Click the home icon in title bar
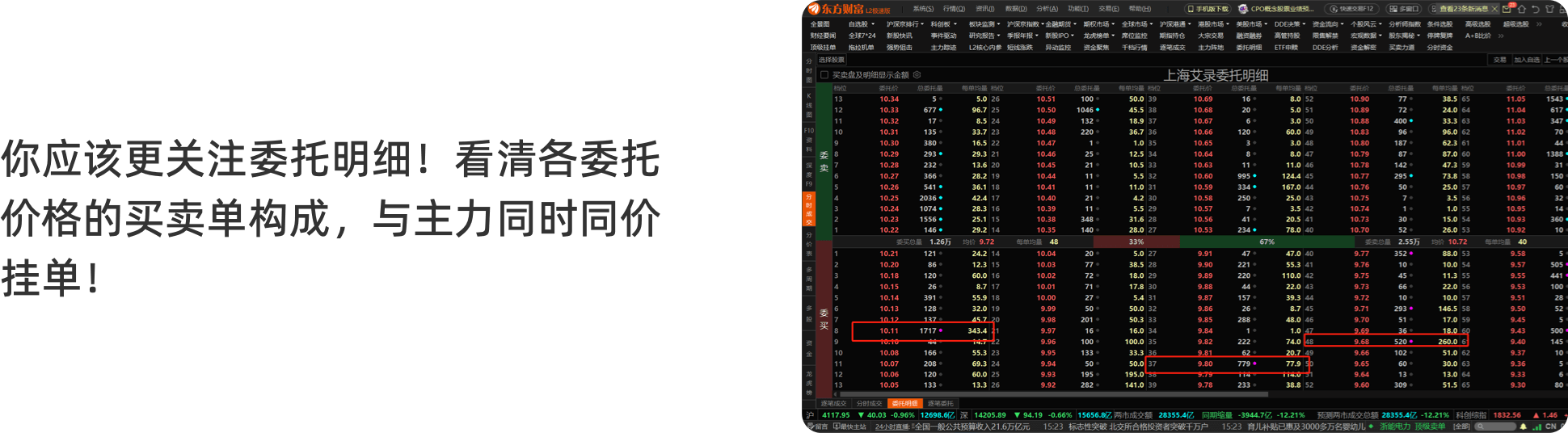The width and height of the screenshot is (1568, 433). click(1522, 9)
